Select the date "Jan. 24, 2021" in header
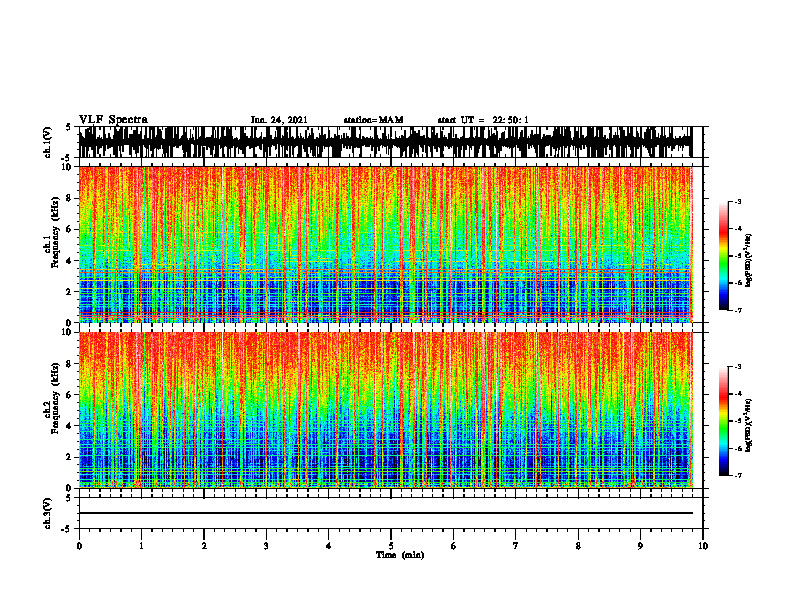This screenshot has width=792, height=612. [x=279, y=120]
